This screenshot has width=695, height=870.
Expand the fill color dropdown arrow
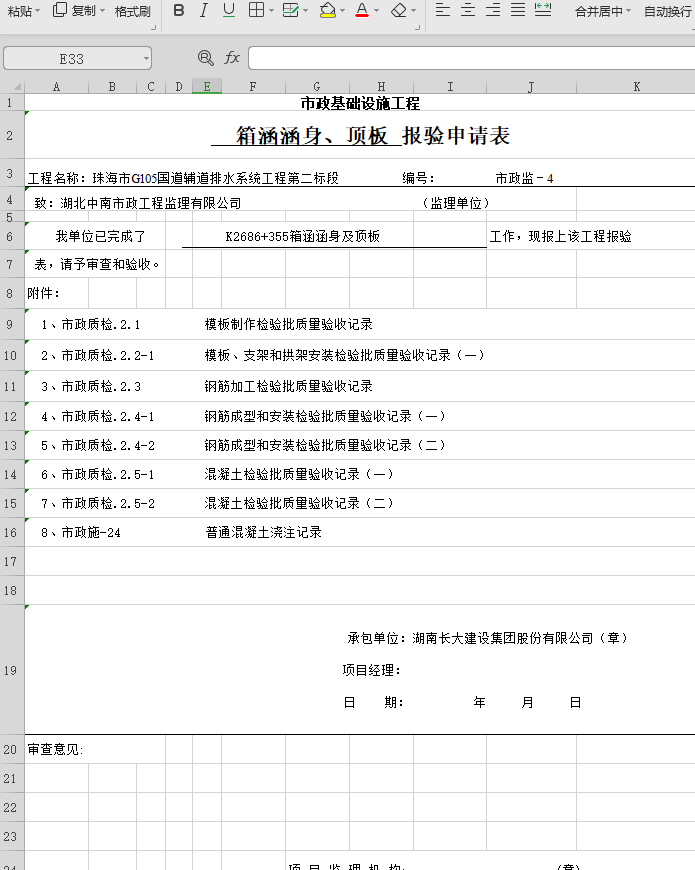(342, 11)
